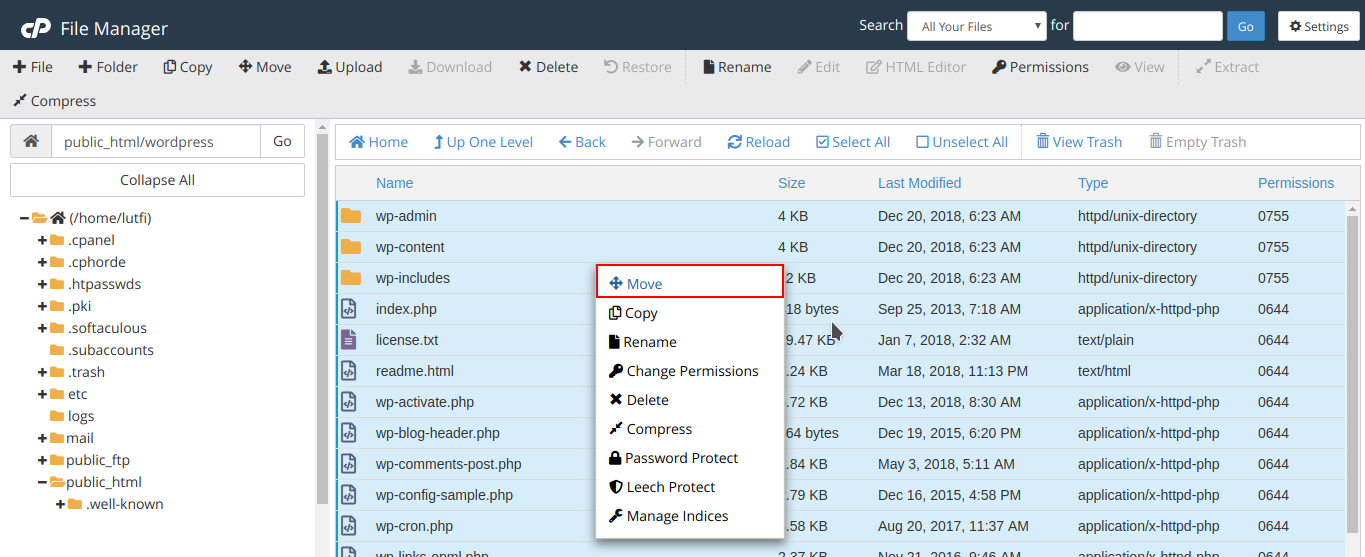Navigate Back in file list
1365x557 pixels.
(x=582, y=142)
